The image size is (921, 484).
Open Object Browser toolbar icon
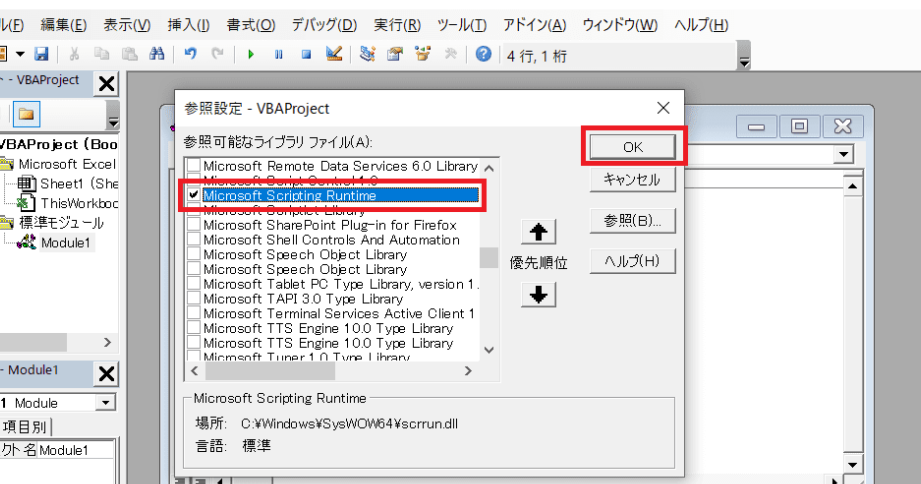click(423, 55)
